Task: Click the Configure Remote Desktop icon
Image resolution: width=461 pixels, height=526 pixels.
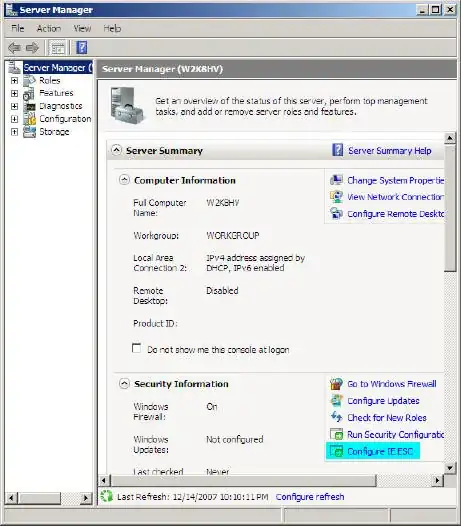Action: tap(337, 213)
